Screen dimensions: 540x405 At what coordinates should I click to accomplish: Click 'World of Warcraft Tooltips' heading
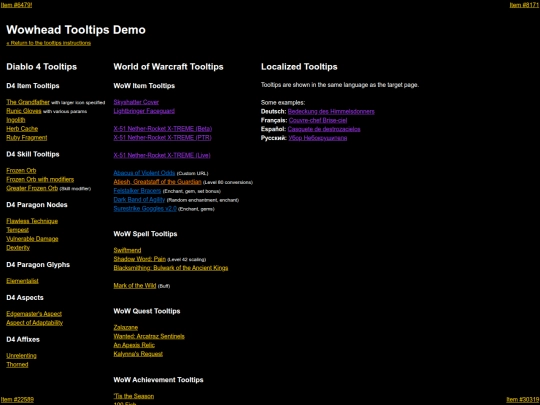(x=168, y=66)
